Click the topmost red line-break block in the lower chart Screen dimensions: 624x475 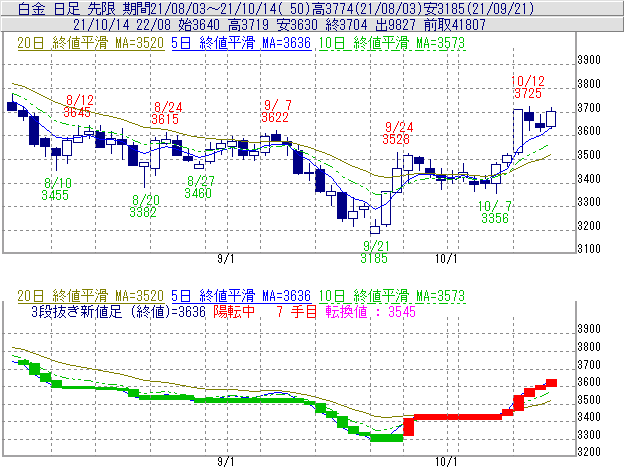tap(551, 383)
